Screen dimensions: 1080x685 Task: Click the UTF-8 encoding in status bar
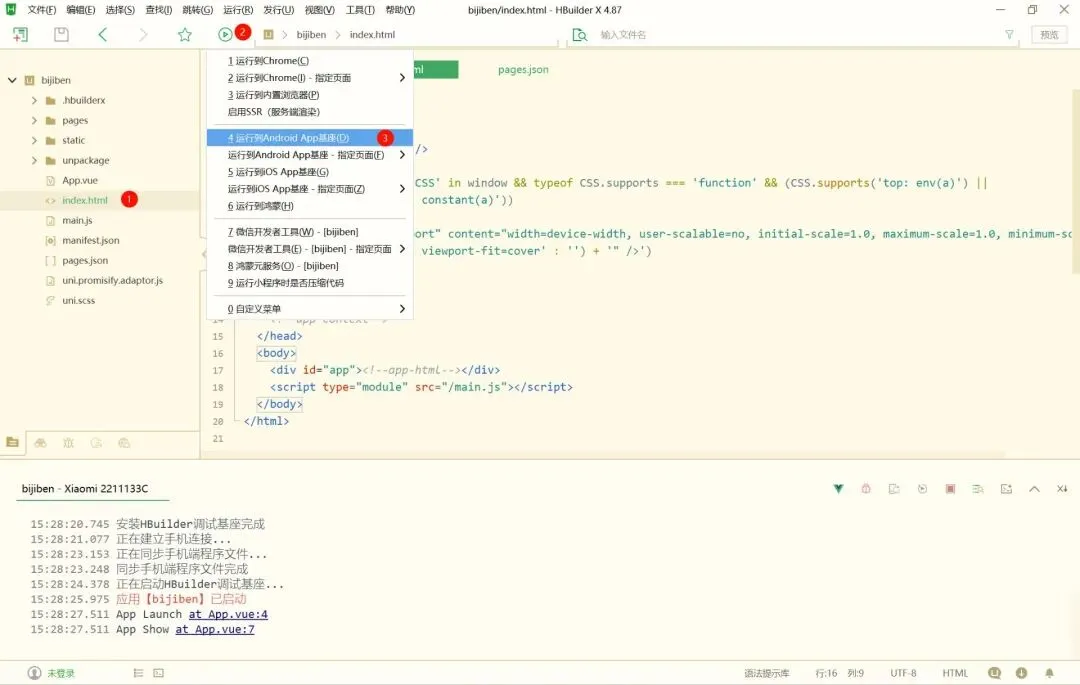click(903, 673)
